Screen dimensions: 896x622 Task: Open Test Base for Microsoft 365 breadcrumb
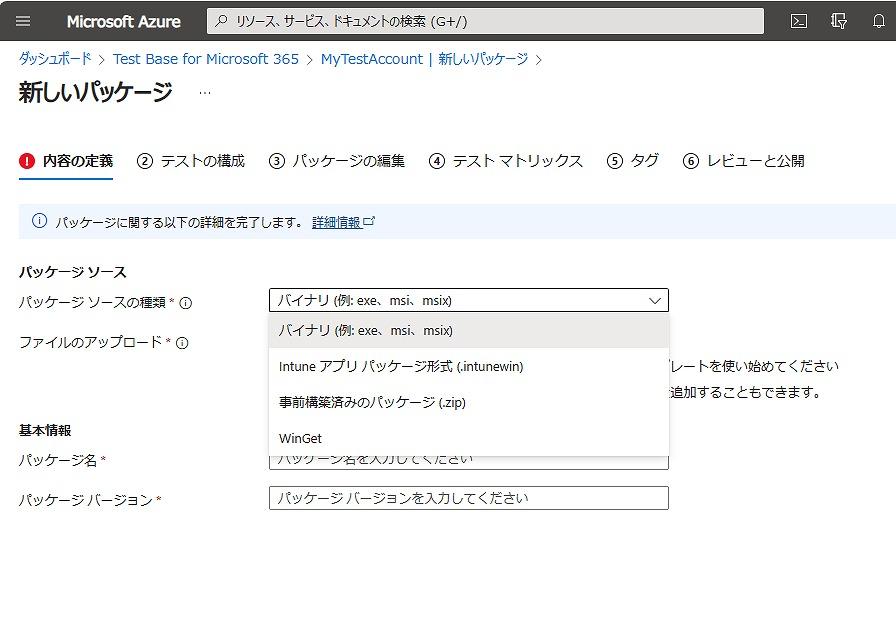tap(206, 59)
